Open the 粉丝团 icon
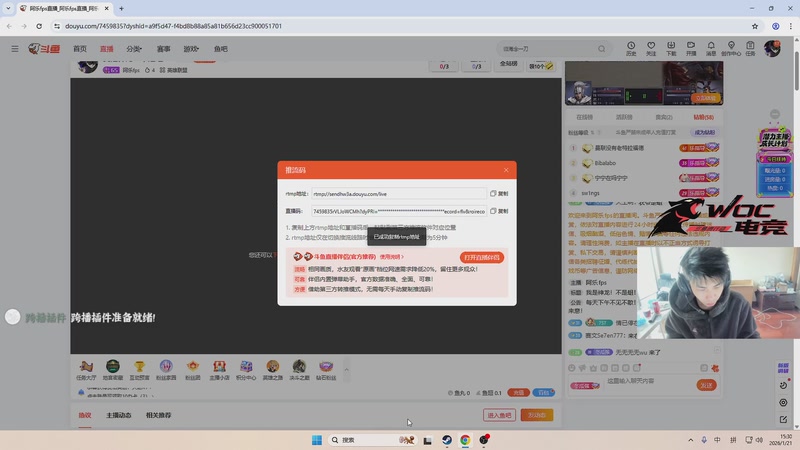The width and height of the screenshot is (800, 450). pyautogui.click(x=192, y=370)
